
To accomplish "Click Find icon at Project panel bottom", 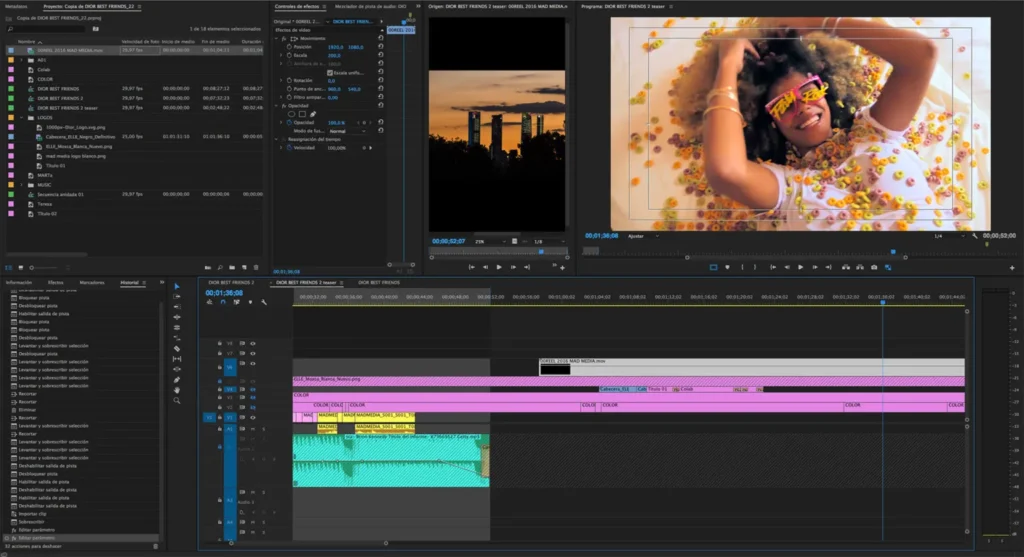I will pos(220,268).
